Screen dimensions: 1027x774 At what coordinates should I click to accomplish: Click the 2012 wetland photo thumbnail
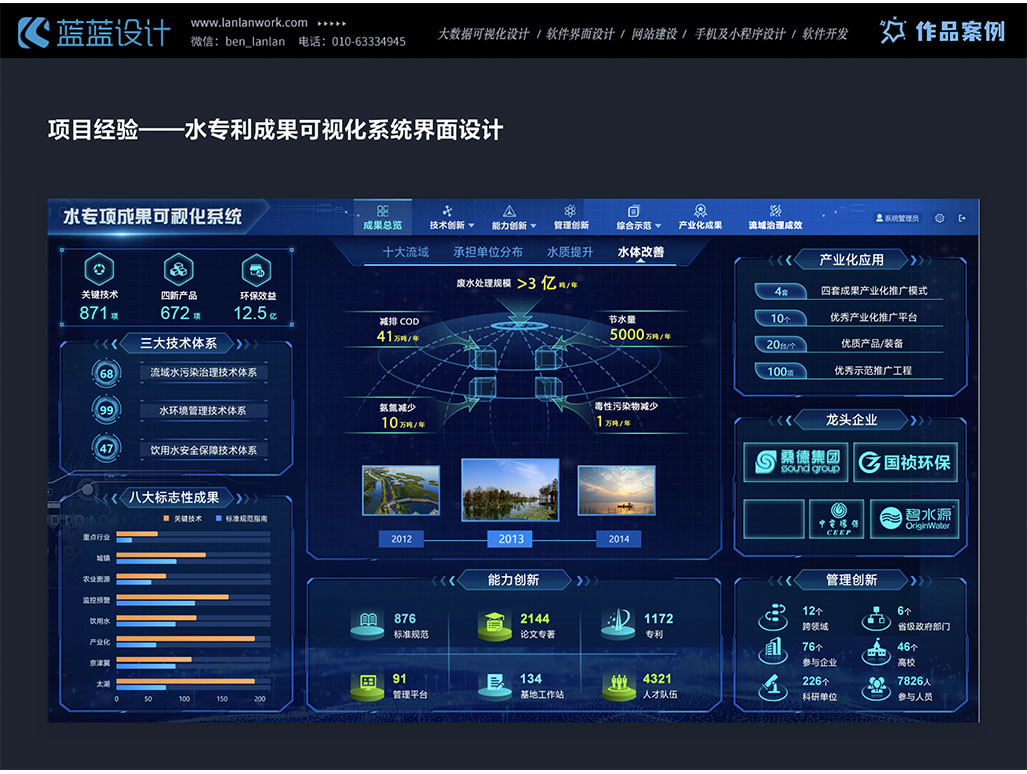coord(401,490)
